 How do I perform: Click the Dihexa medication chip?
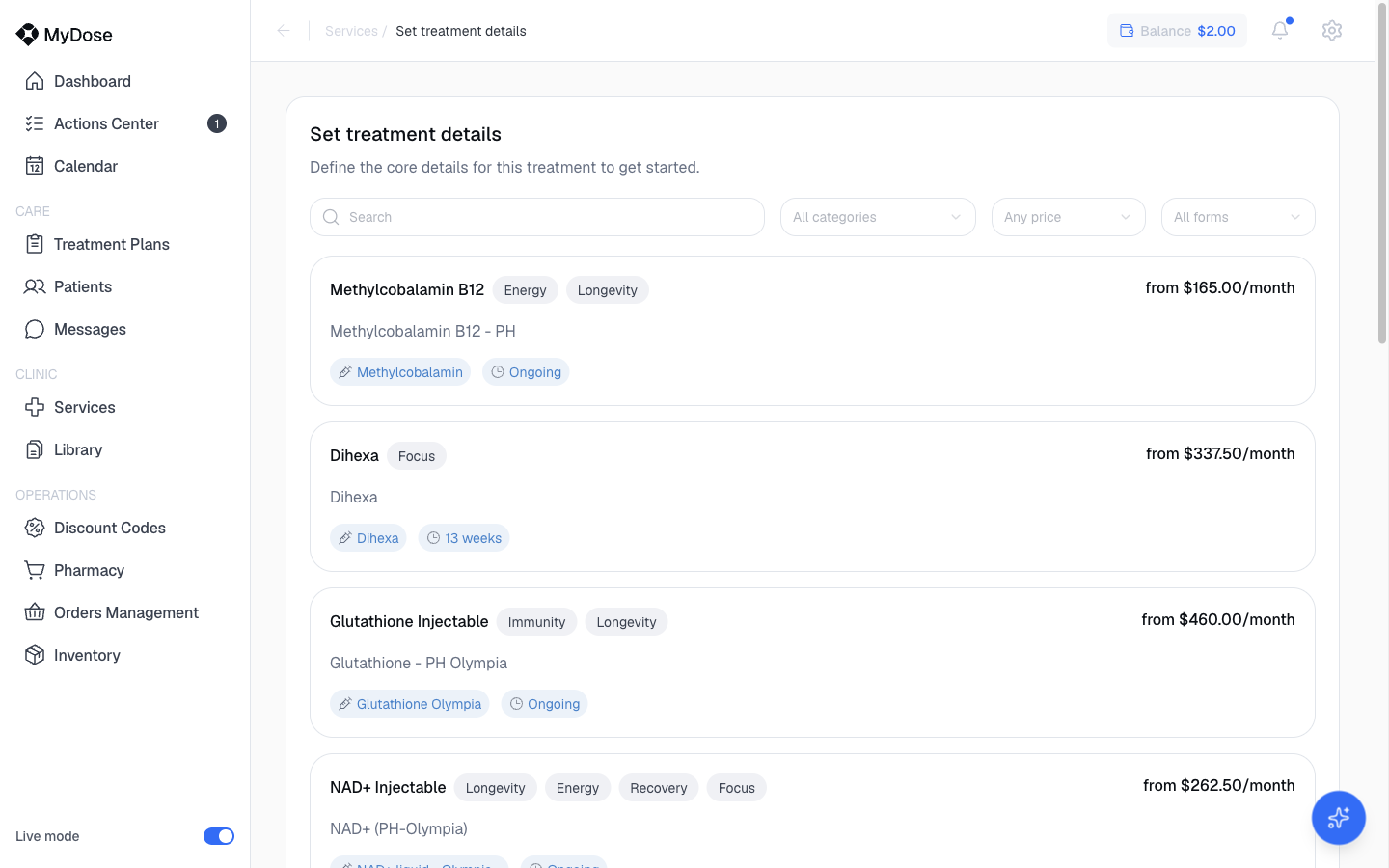(x=368, y=538)
